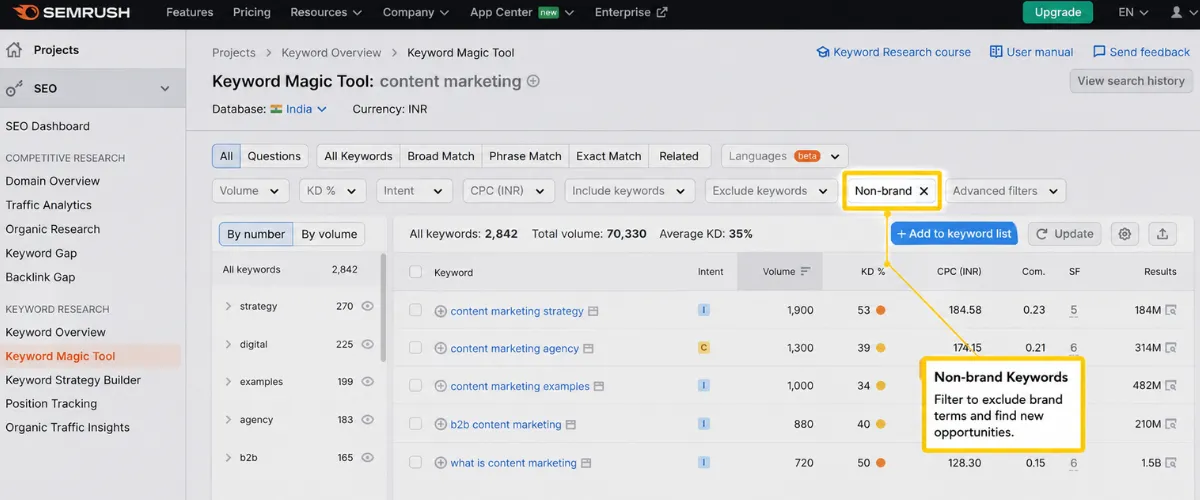Image resolution: width=1200 pixels, height=500 pixels.
Task: Expand the digital keyword group
Action: point(228,345)
